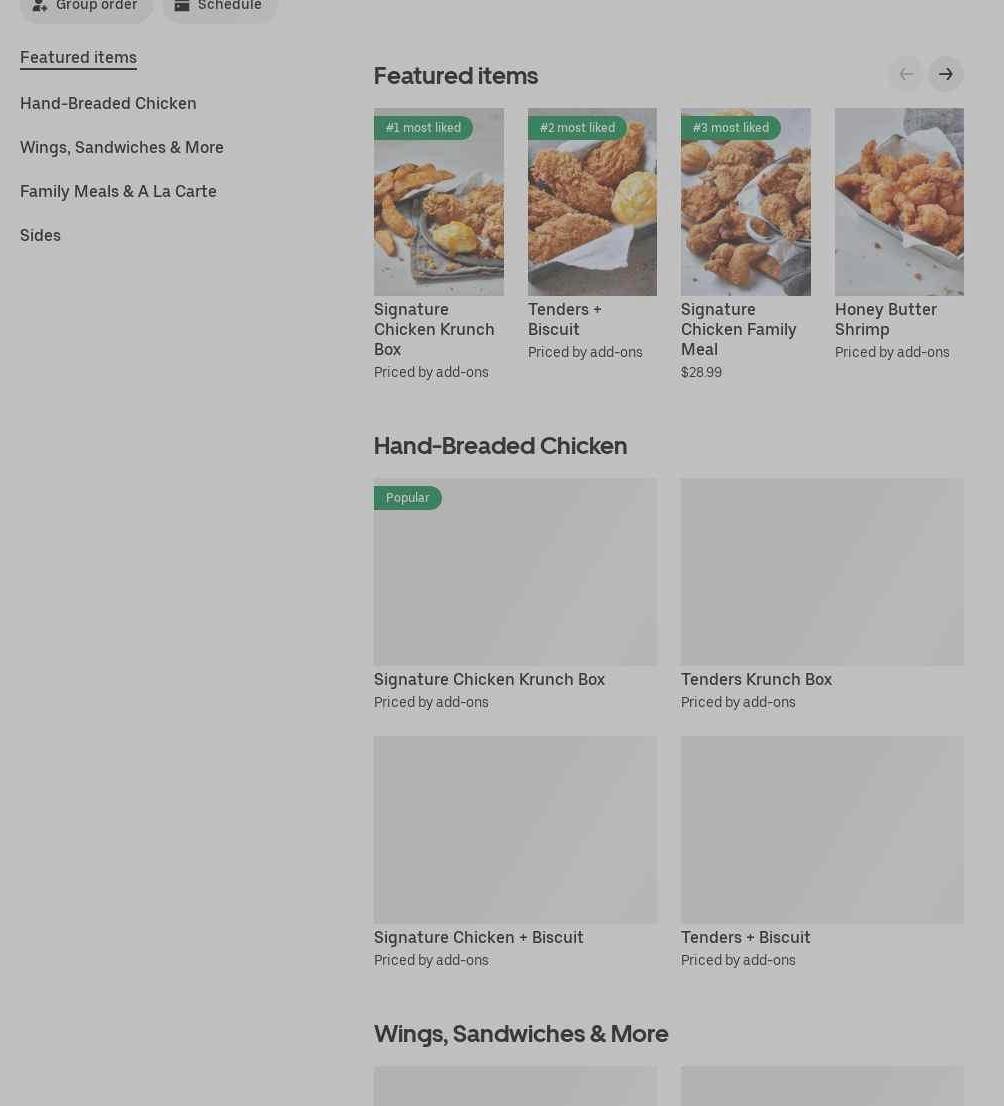Click the Group order people icon
The width and height of the screenshot is (1004, 1106).
pos(40,6)
